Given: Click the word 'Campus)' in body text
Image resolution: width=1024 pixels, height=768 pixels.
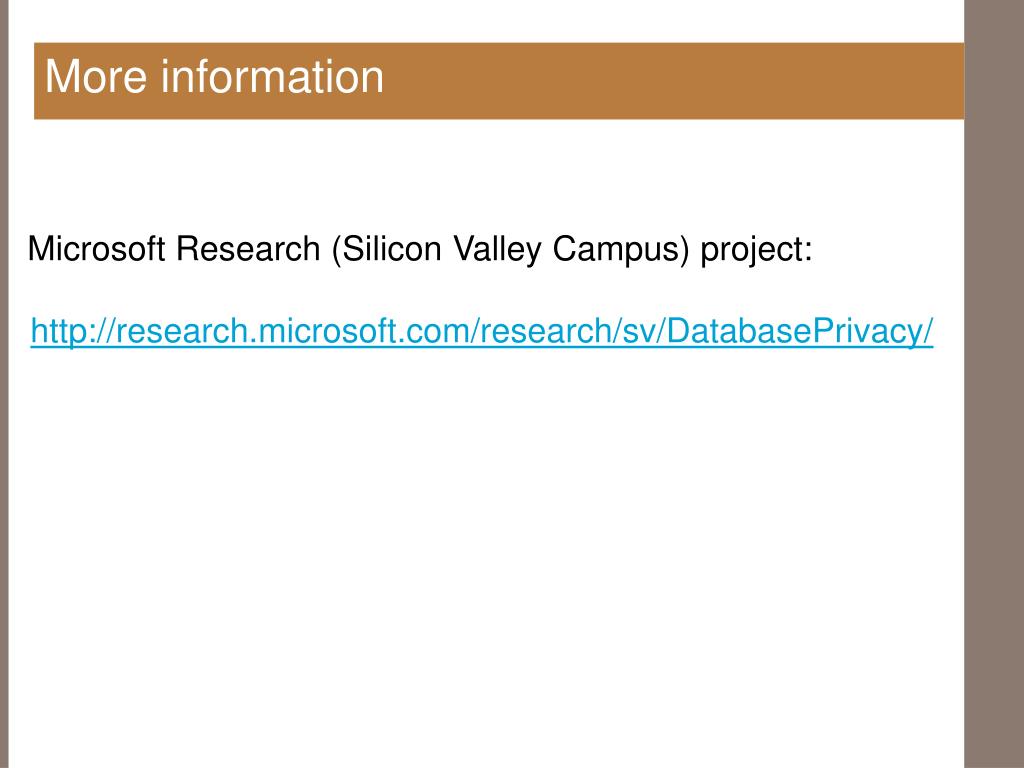Looking at the screenshot, I should point(621,249).
